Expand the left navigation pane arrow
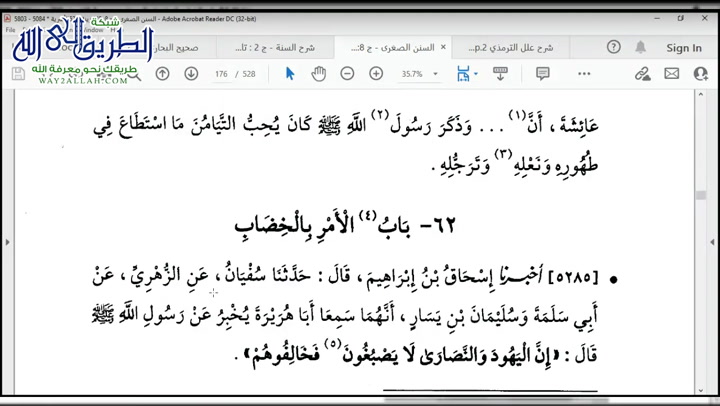 (x=7, y=242)
